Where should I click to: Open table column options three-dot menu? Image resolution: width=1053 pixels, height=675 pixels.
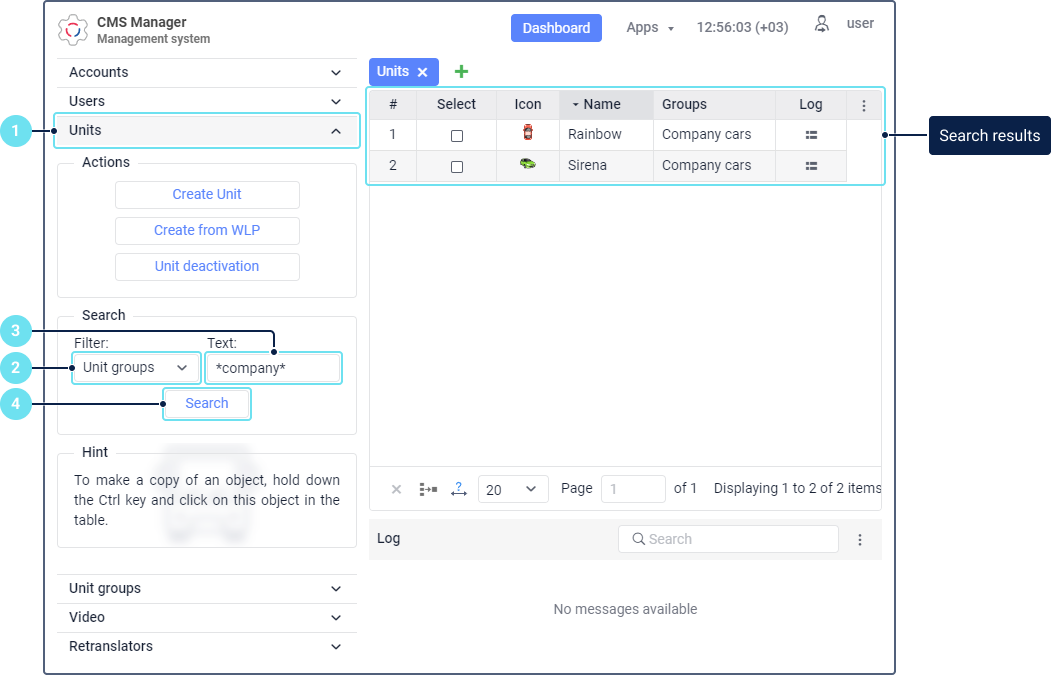click(x=864, y=105)
